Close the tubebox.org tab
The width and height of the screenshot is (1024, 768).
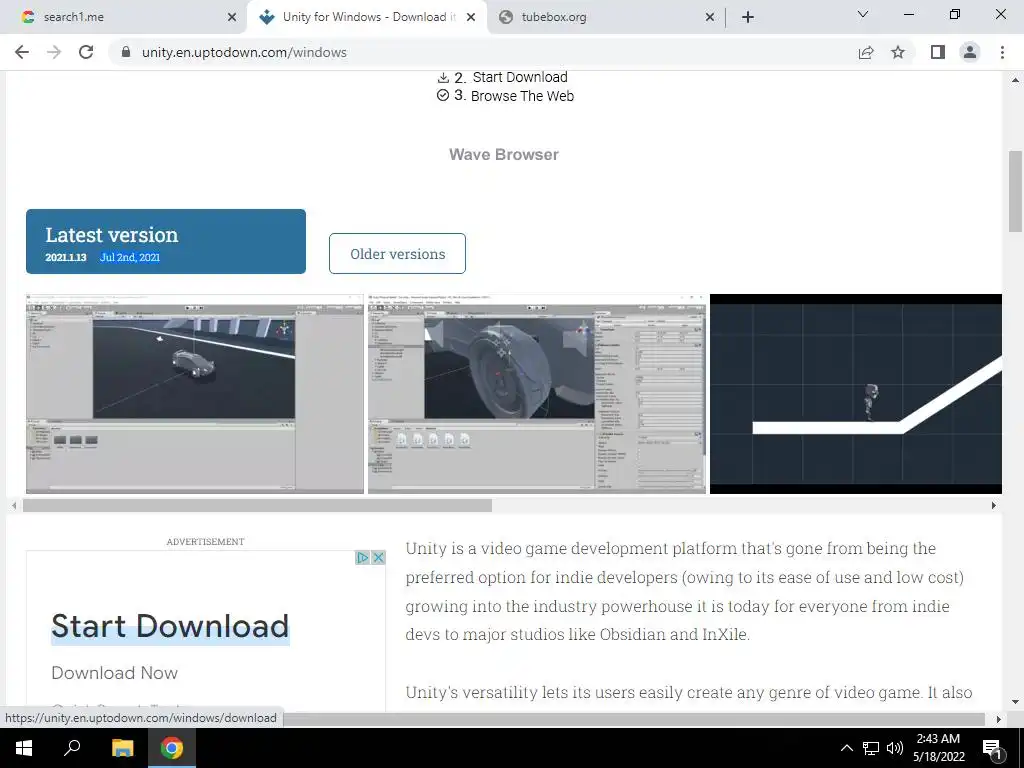(x=710, y=17)
